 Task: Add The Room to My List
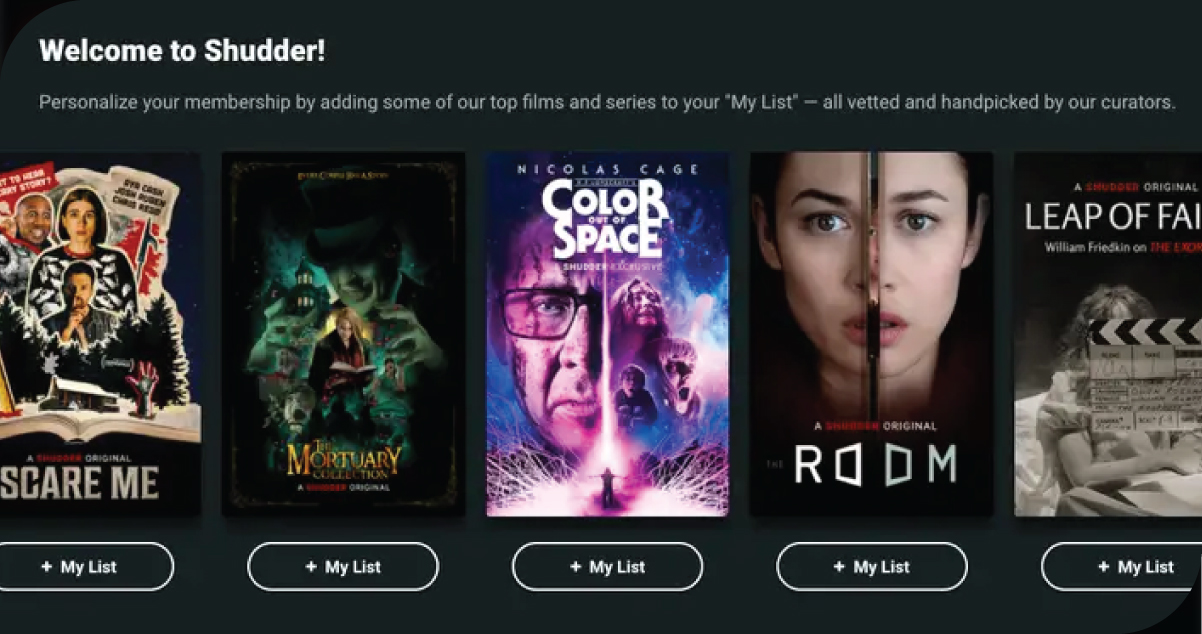coord(872,567)
